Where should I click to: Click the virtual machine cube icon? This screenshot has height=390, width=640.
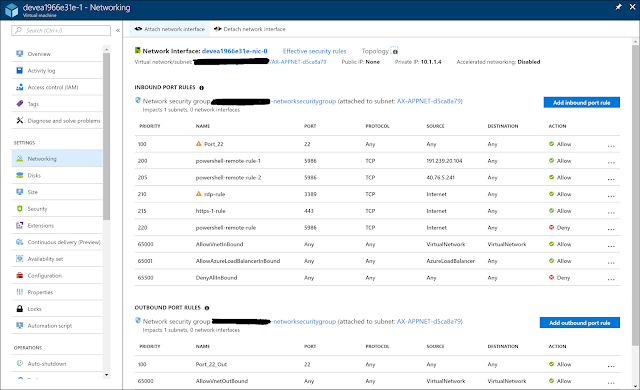click(11, 10)
